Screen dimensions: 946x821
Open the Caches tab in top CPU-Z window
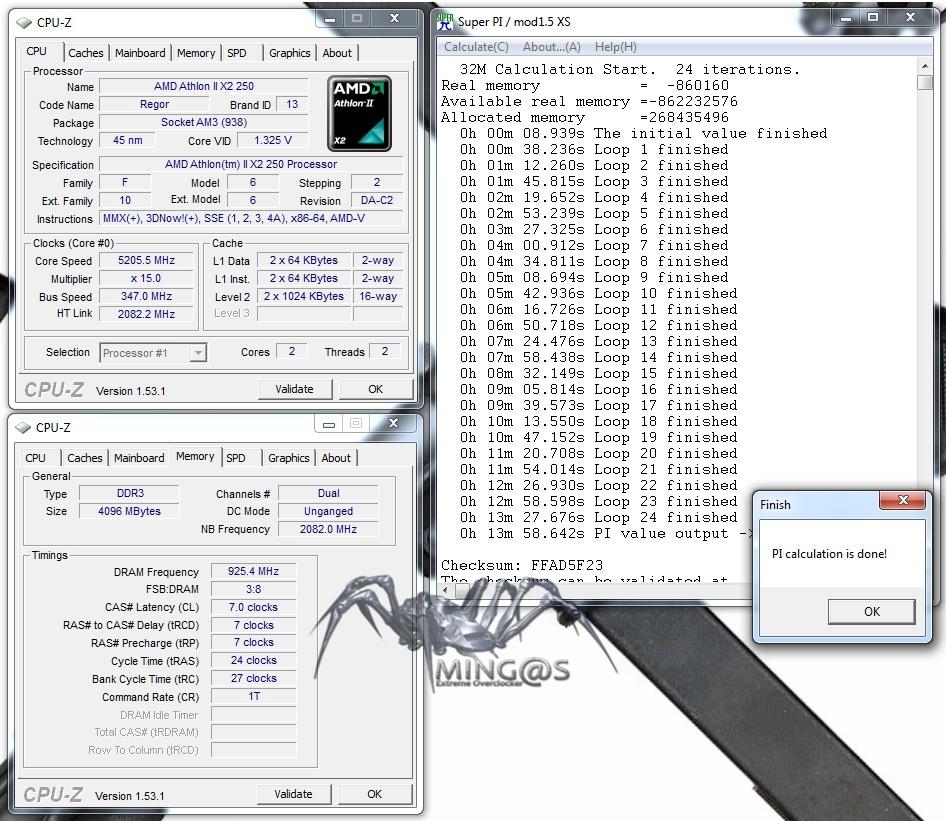point(86,53)
